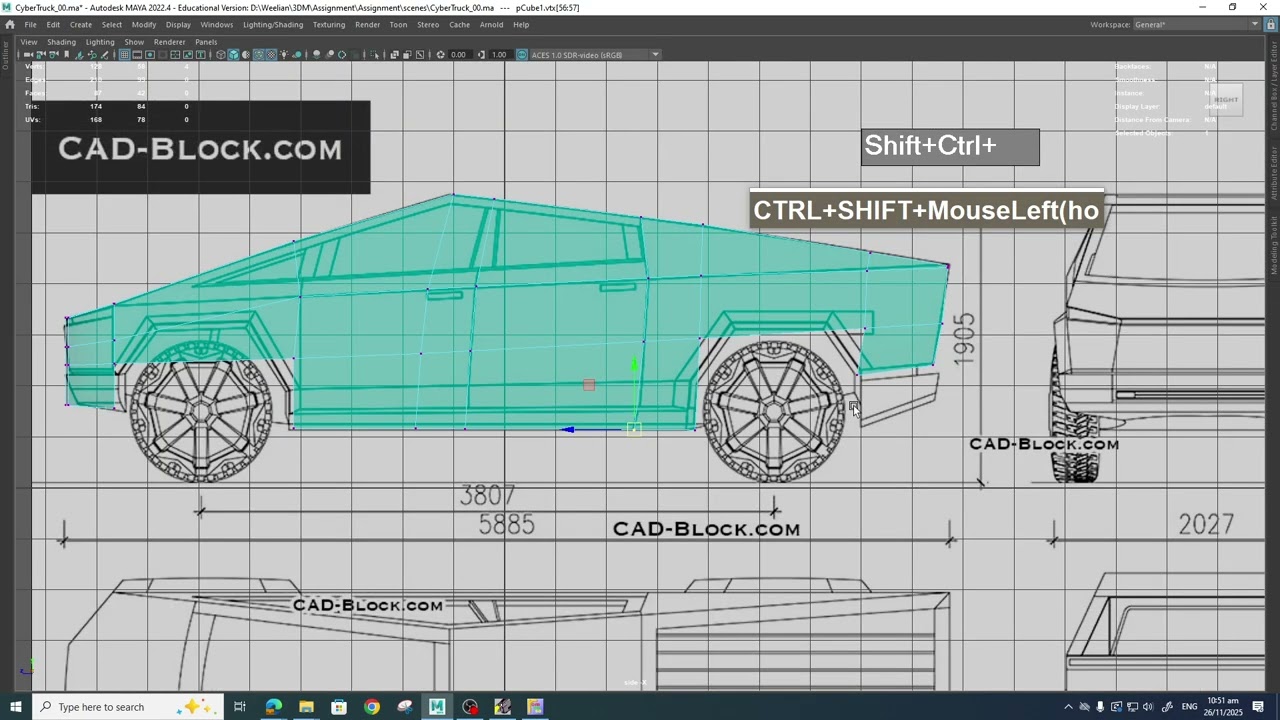Open Task View on the taskbar
The image size is (1280, 720).
coord(240,707)
